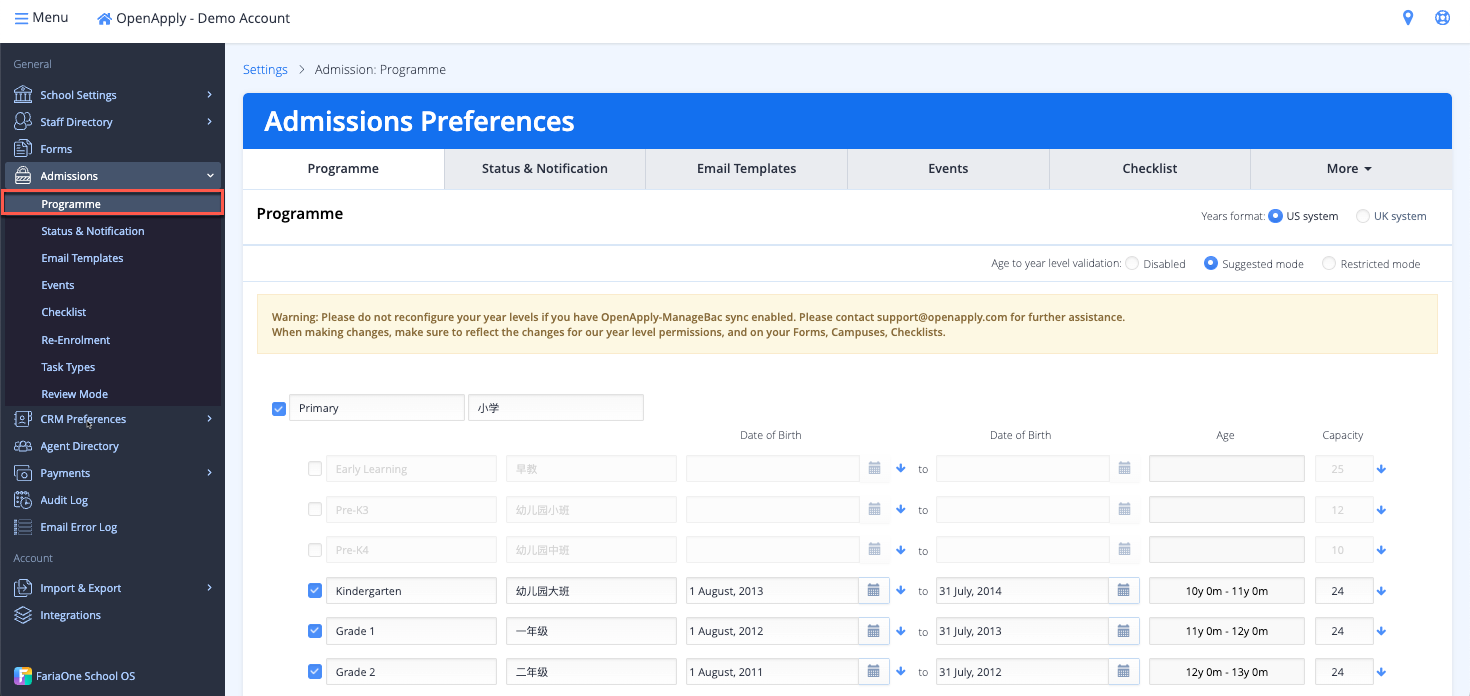Expand Import & Export chevron
Viewport: 1470px width, 696px height.
[209, 588]
